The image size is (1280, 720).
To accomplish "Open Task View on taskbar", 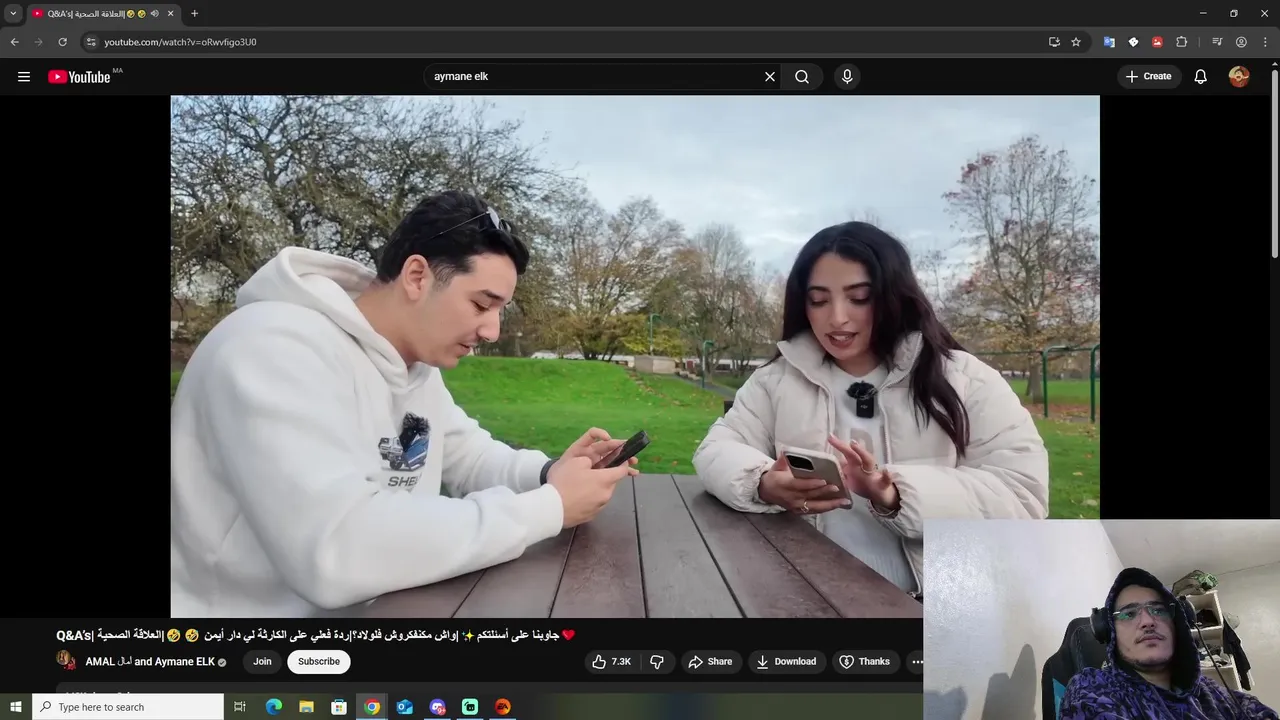I will [x=240, y=707].
